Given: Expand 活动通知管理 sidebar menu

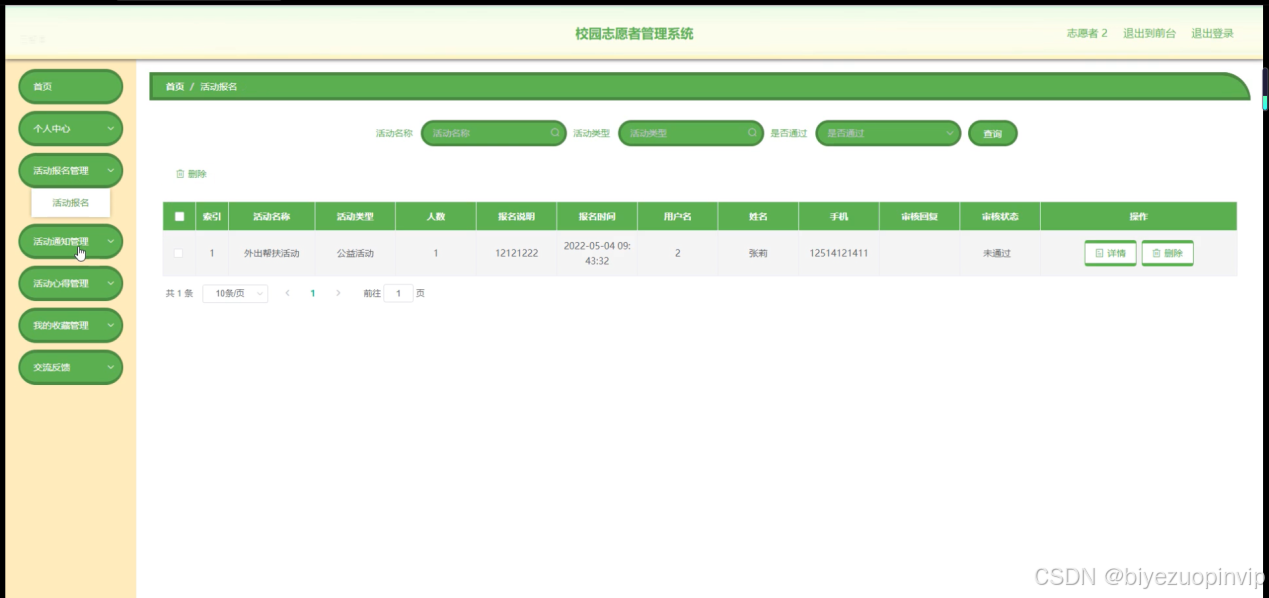Looking at the screenshot, I should click(70, 241).
